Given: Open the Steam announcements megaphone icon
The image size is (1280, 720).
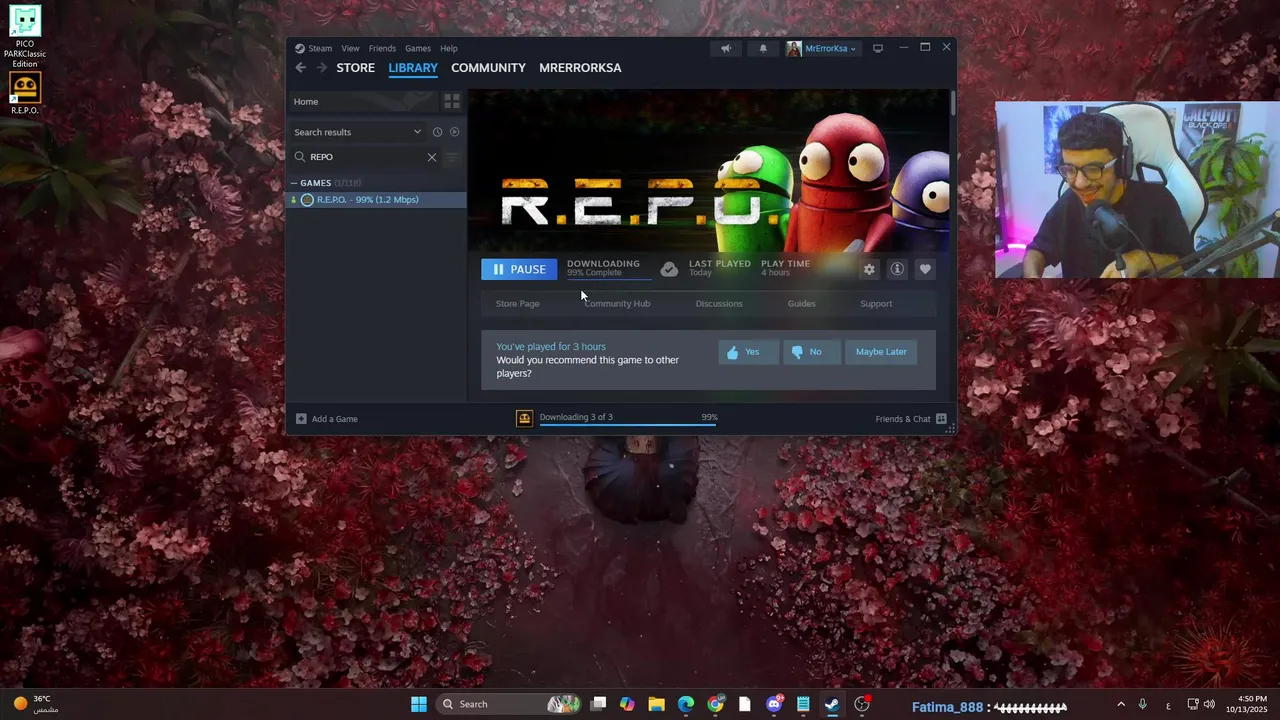Looking at the screenshot, I should [x=726, y=48].
